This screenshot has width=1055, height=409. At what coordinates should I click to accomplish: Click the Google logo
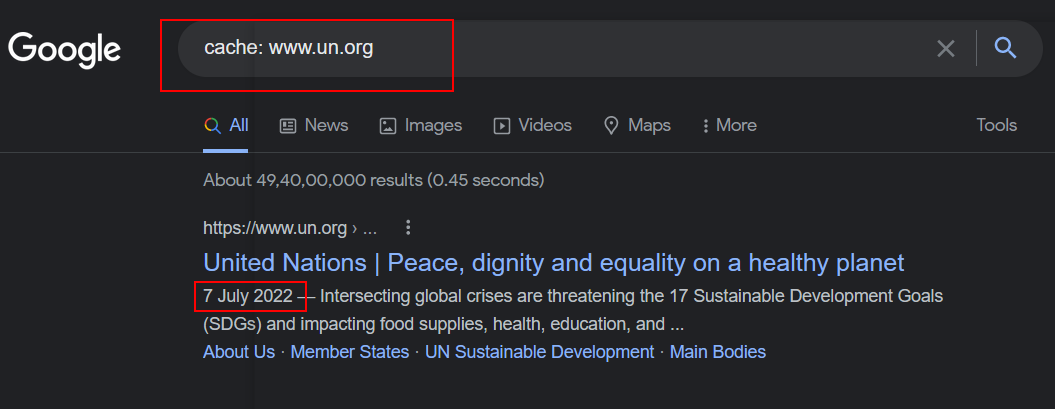pos(65,50)
